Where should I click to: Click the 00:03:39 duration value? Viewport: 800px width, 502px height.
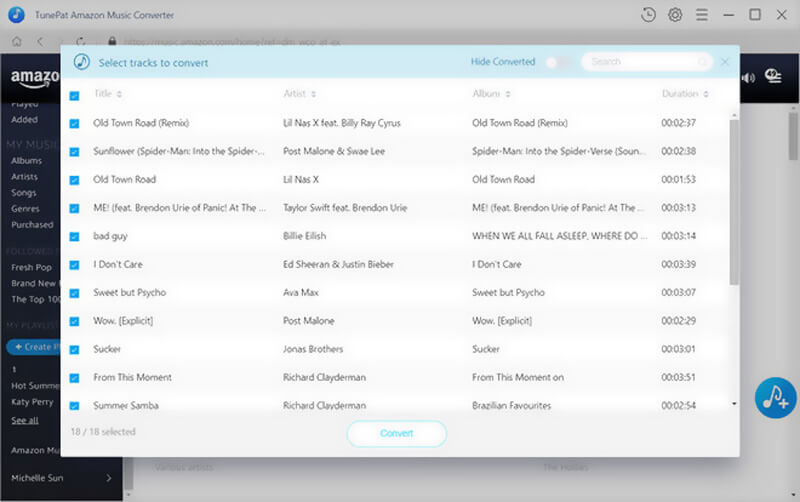coord(678,264)
